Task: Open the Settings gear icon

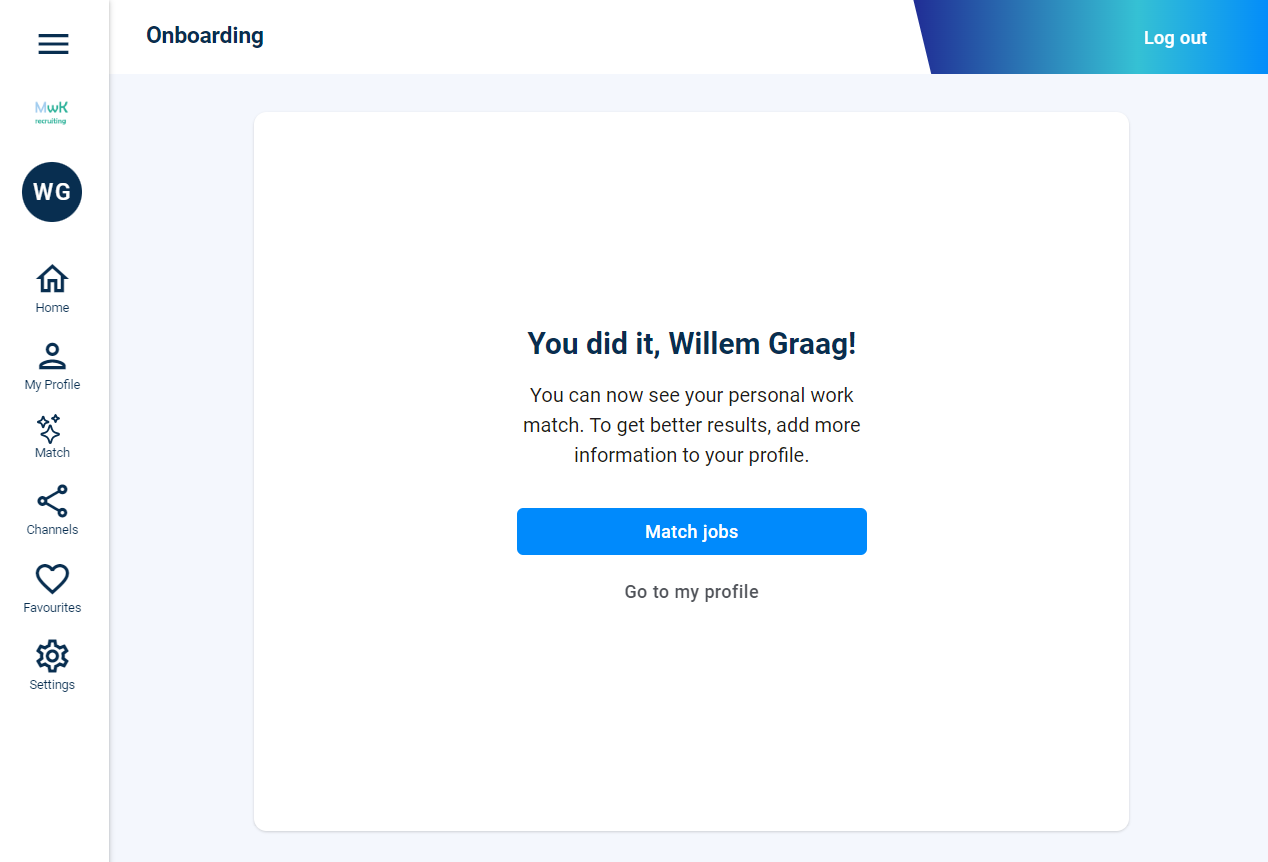Action: point(52,656)
